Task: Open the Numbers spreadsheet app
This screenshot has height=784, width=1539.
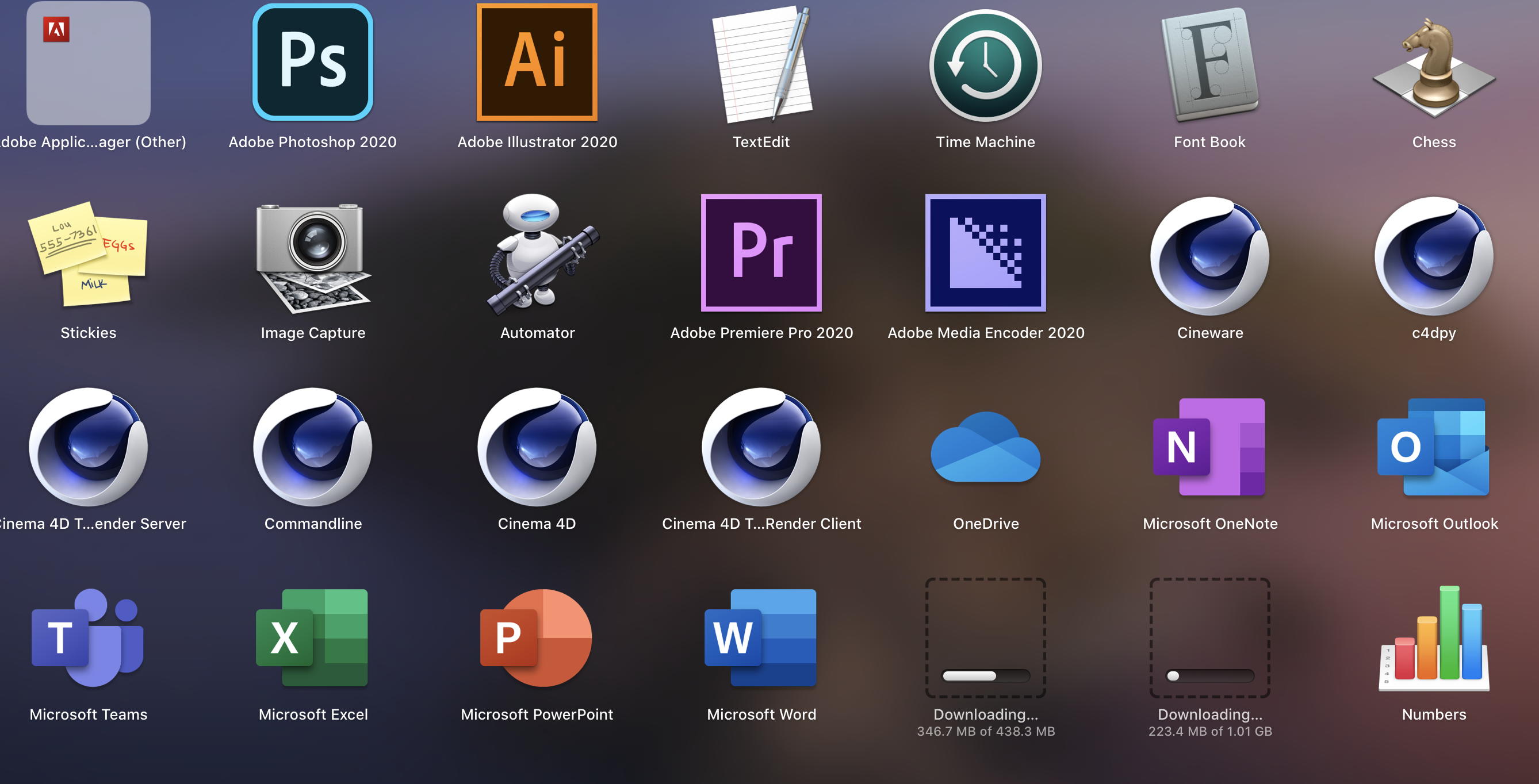Action: [1433, 637]
